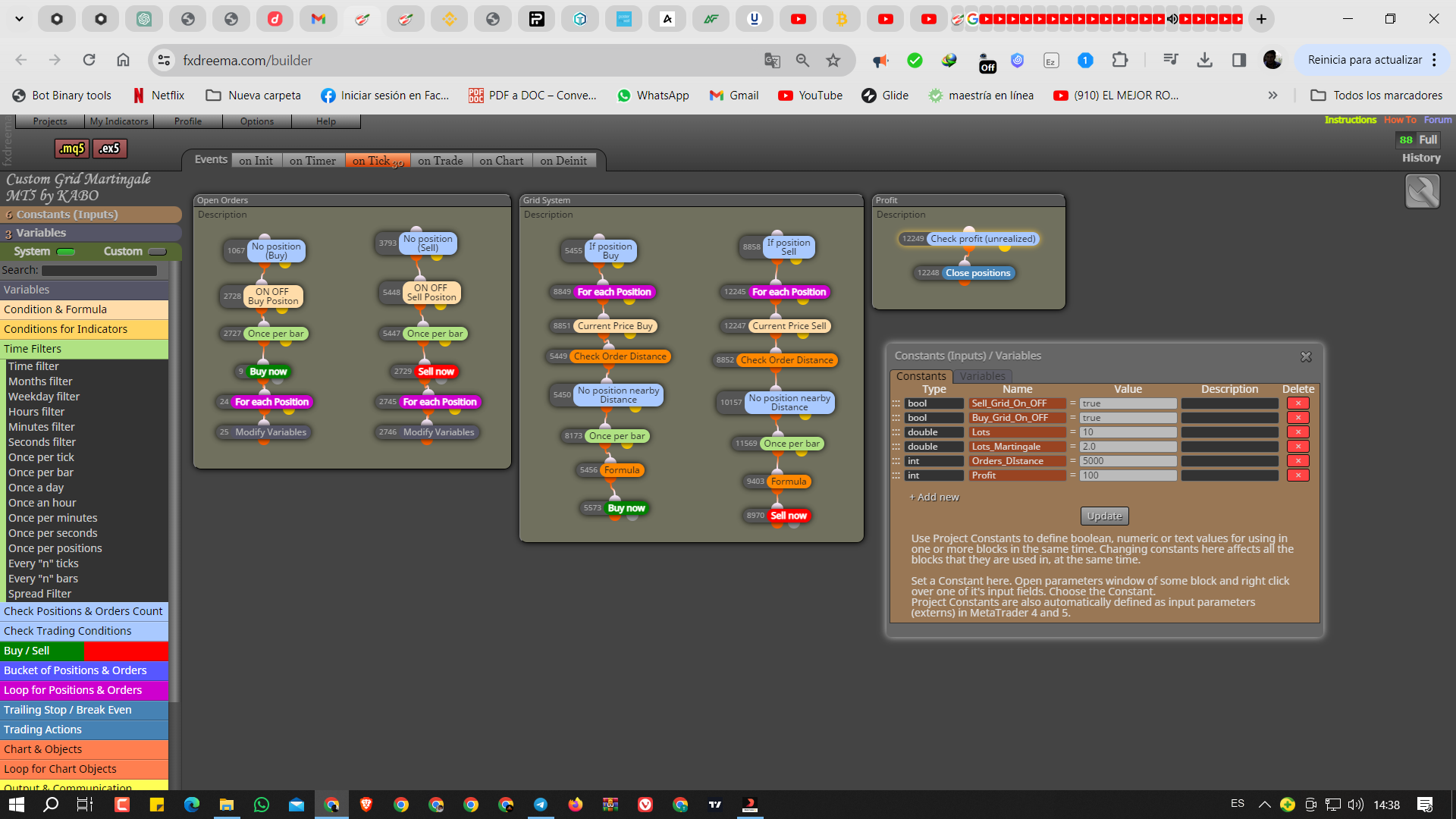Switch to the on Trade event tab

(x=440, y=161)
